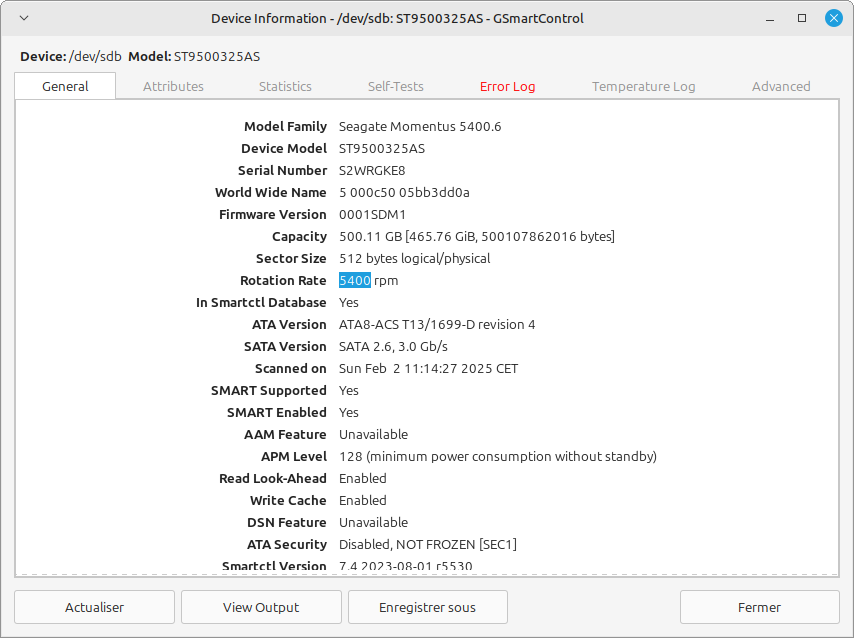Close the window with the blue X button

[x=833, y=18]
